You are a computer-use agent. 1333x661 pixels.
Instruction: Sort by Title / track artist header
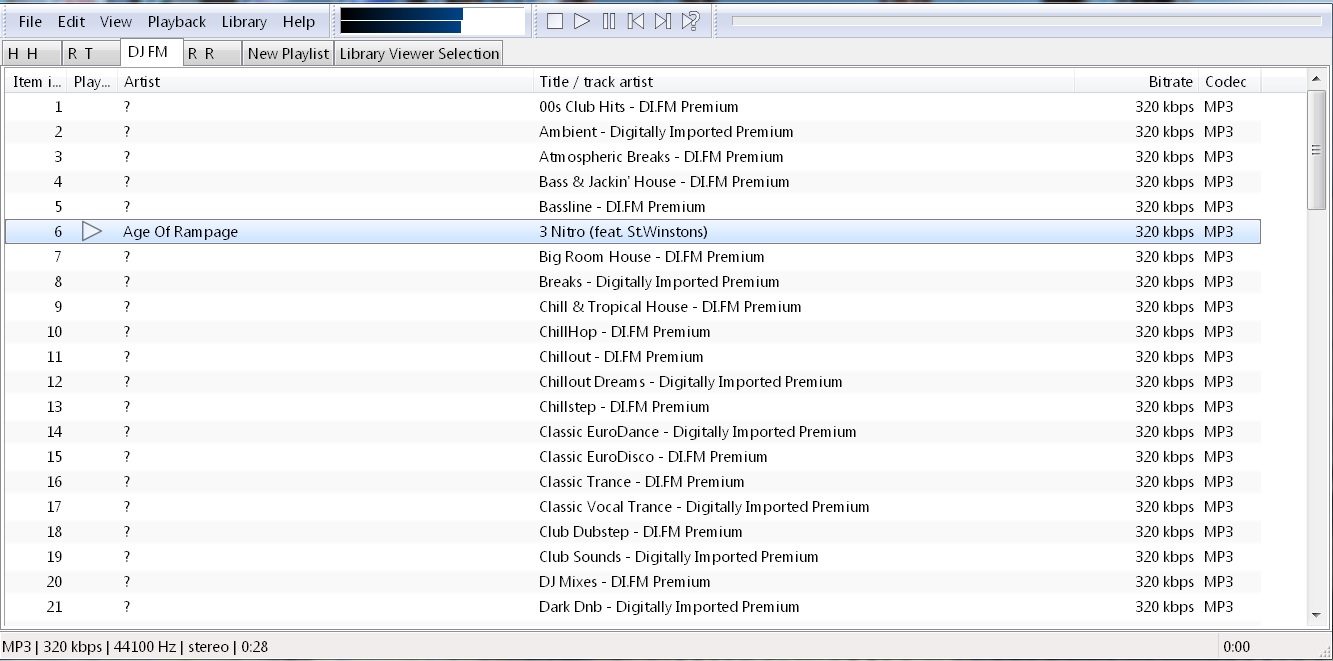pyautogui.click(x=804, y=82)
